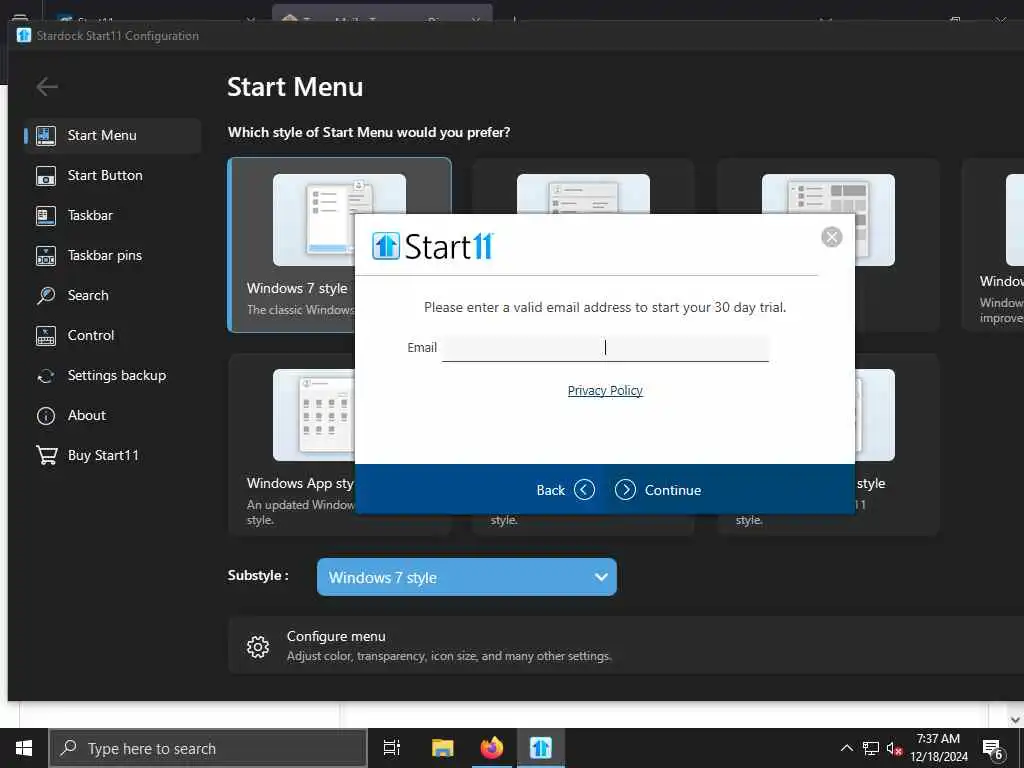
Task: Open Task View on the taskbar
Action: coord(392,748)
